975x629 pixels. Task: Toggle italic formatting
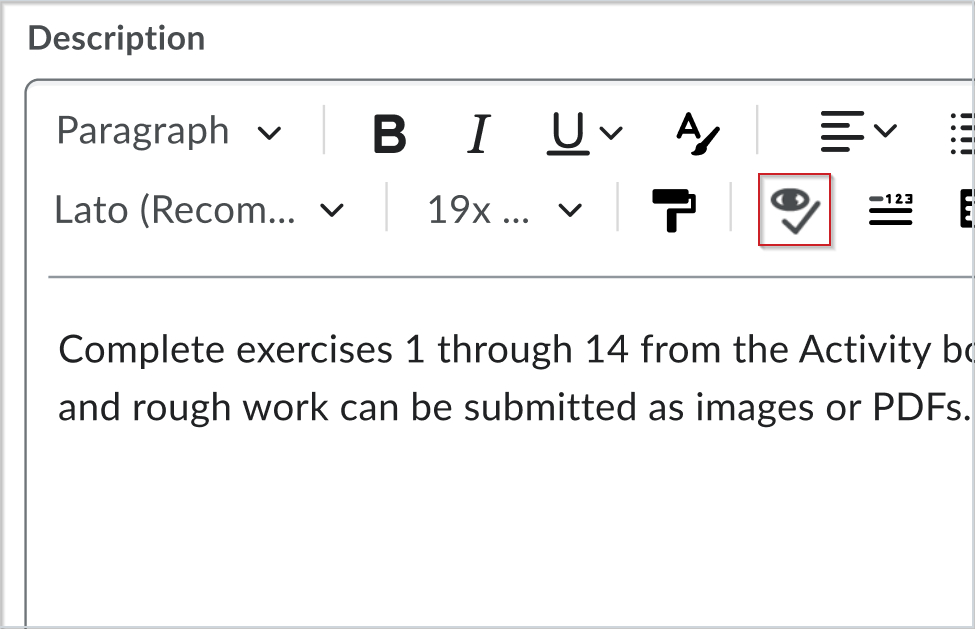(480, 132)
